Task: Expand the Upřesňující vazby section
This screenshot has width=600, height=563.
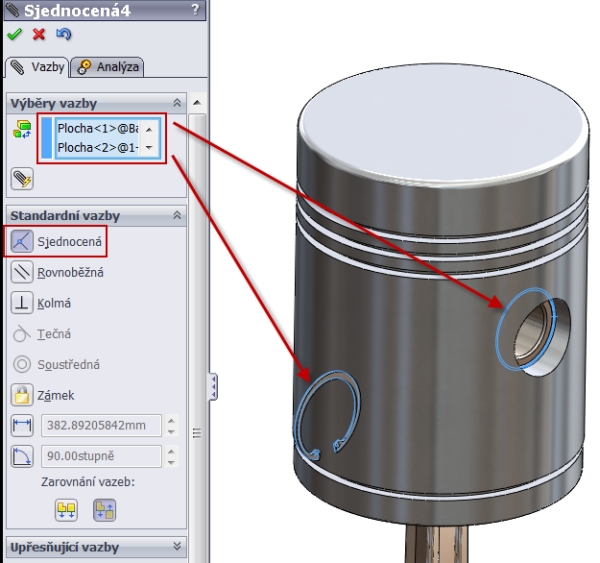Action: pos(177,546)
